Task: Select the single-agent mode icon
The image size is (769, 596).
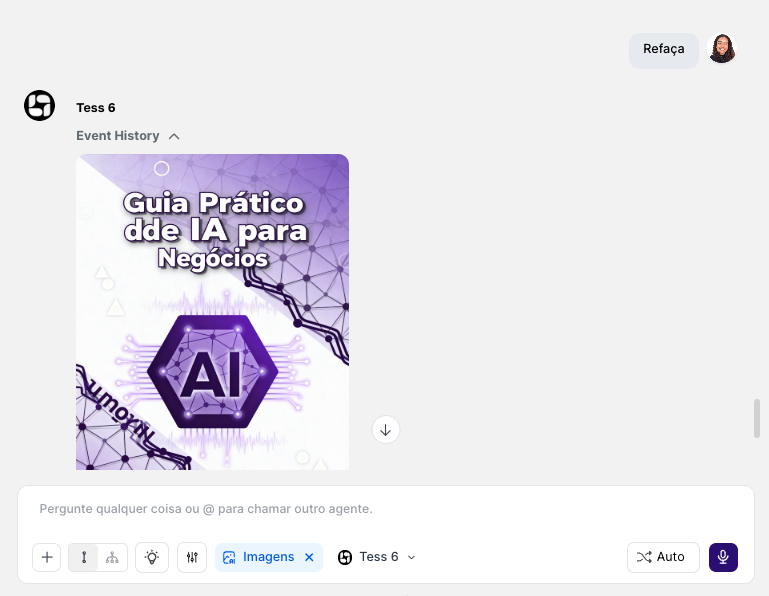Action: click(x=84, y=557)
